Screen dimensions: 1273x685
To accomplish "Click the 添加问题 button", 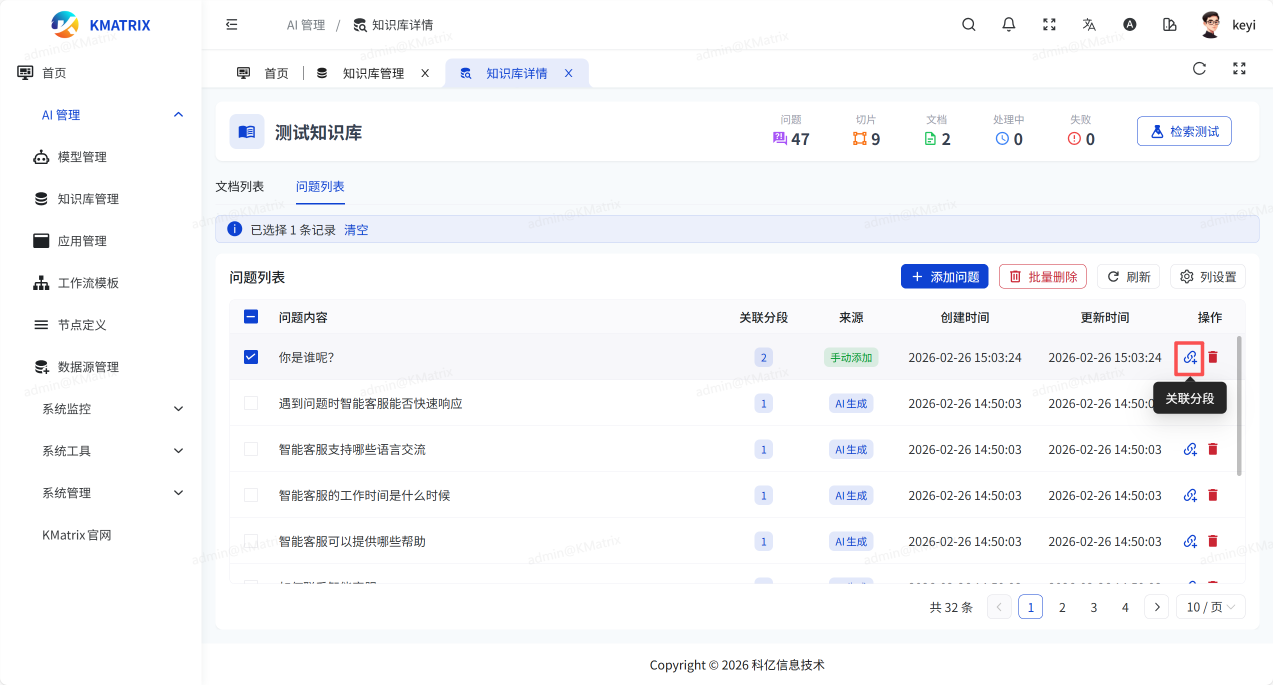I will tap(944, 277).
